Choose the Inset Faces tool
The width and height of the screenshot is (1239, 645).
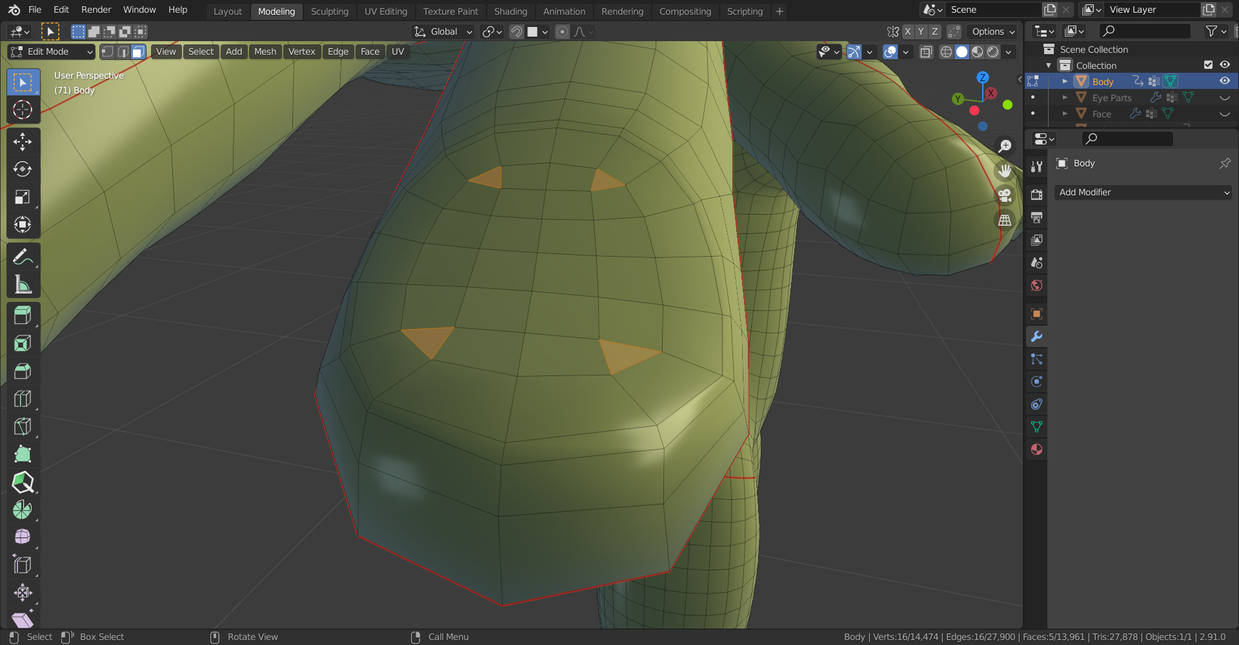[22, 344]
